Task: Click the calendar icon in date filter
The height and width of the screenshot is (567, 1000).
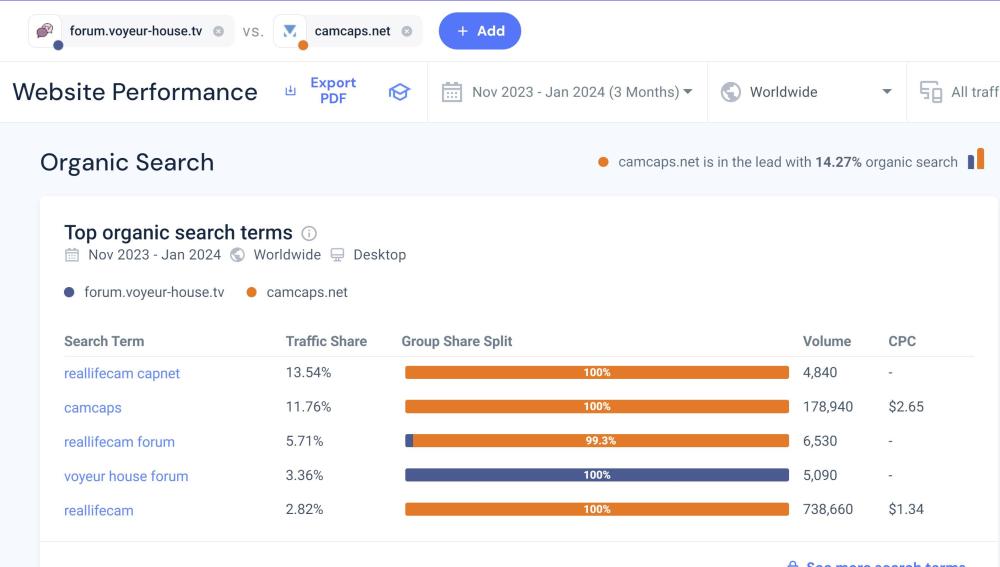Action: [x=452, y=92]
